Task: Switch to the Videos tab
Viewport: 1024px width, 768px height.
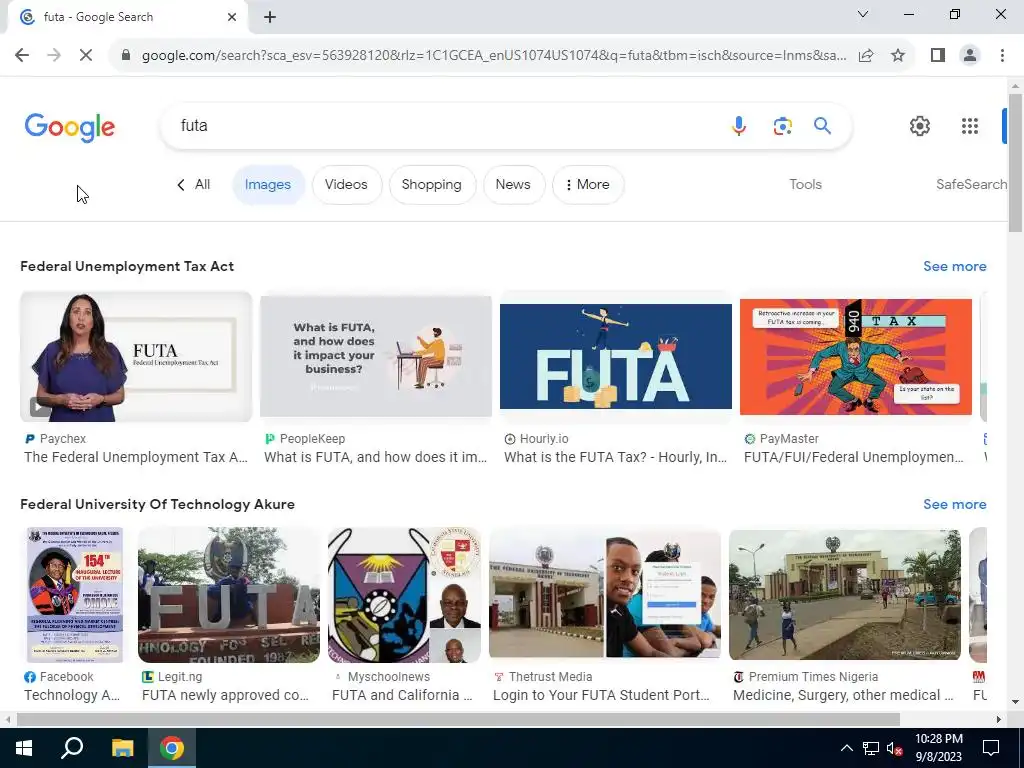Action: (x=346, y=185)
